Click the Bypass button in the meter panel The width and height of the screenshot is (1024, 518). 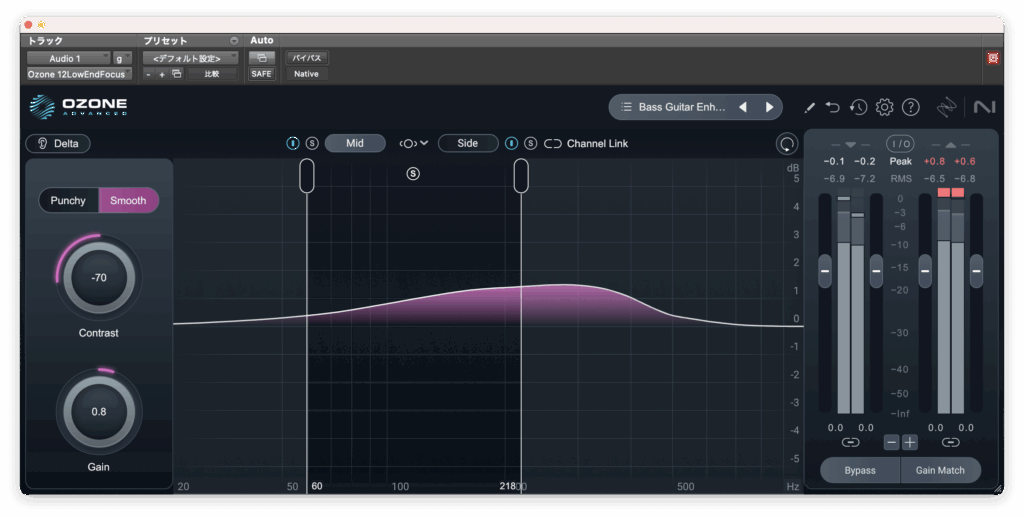tap(859, 470)
